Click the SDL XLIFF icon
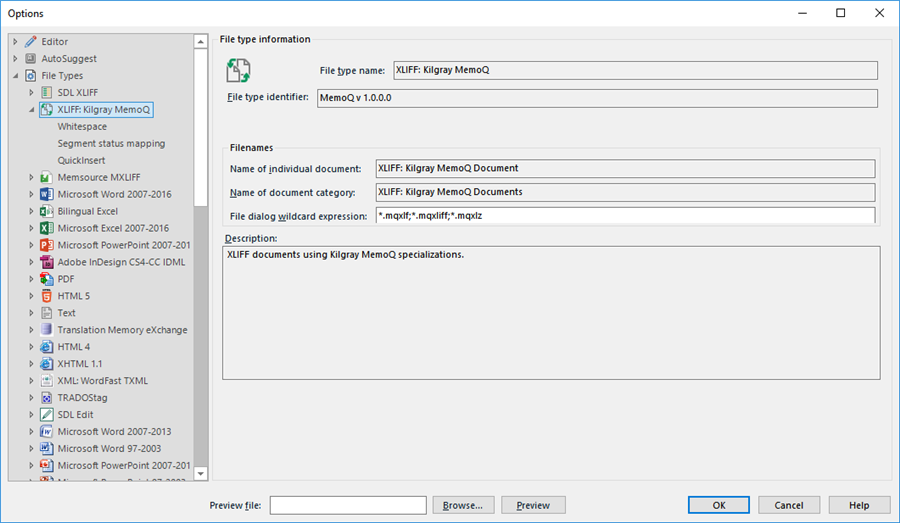900x523 pixels. (46, 92)
